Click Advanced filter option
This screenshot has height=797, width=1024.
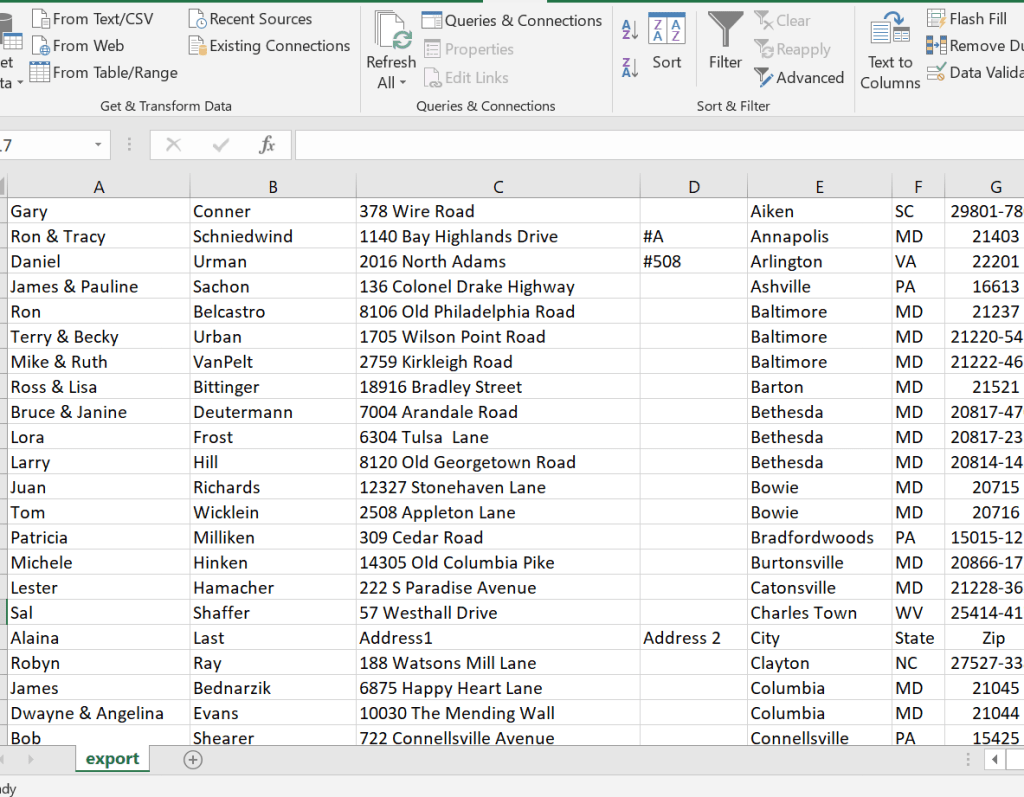pyautogui.click(x=799, y=78)
